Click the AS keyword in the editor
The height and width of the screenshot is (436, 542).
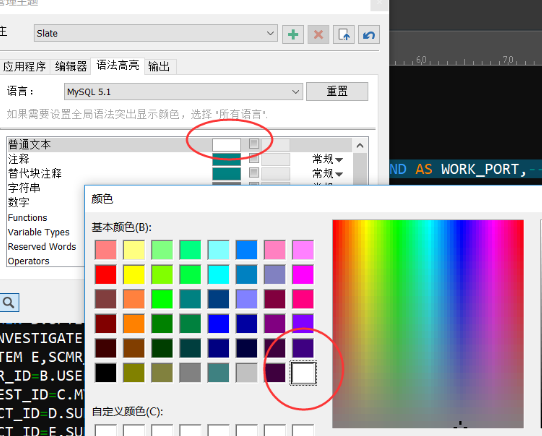point(424,169)
